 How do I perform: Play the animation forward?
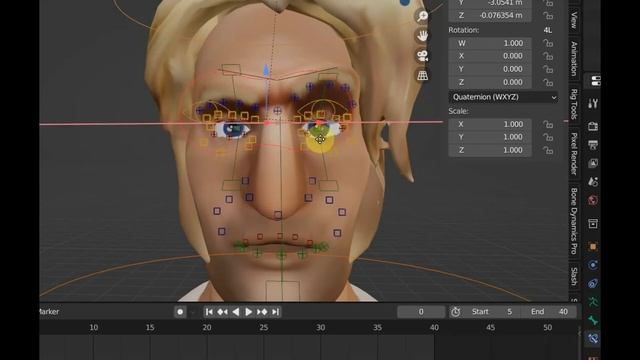[248, 312]
